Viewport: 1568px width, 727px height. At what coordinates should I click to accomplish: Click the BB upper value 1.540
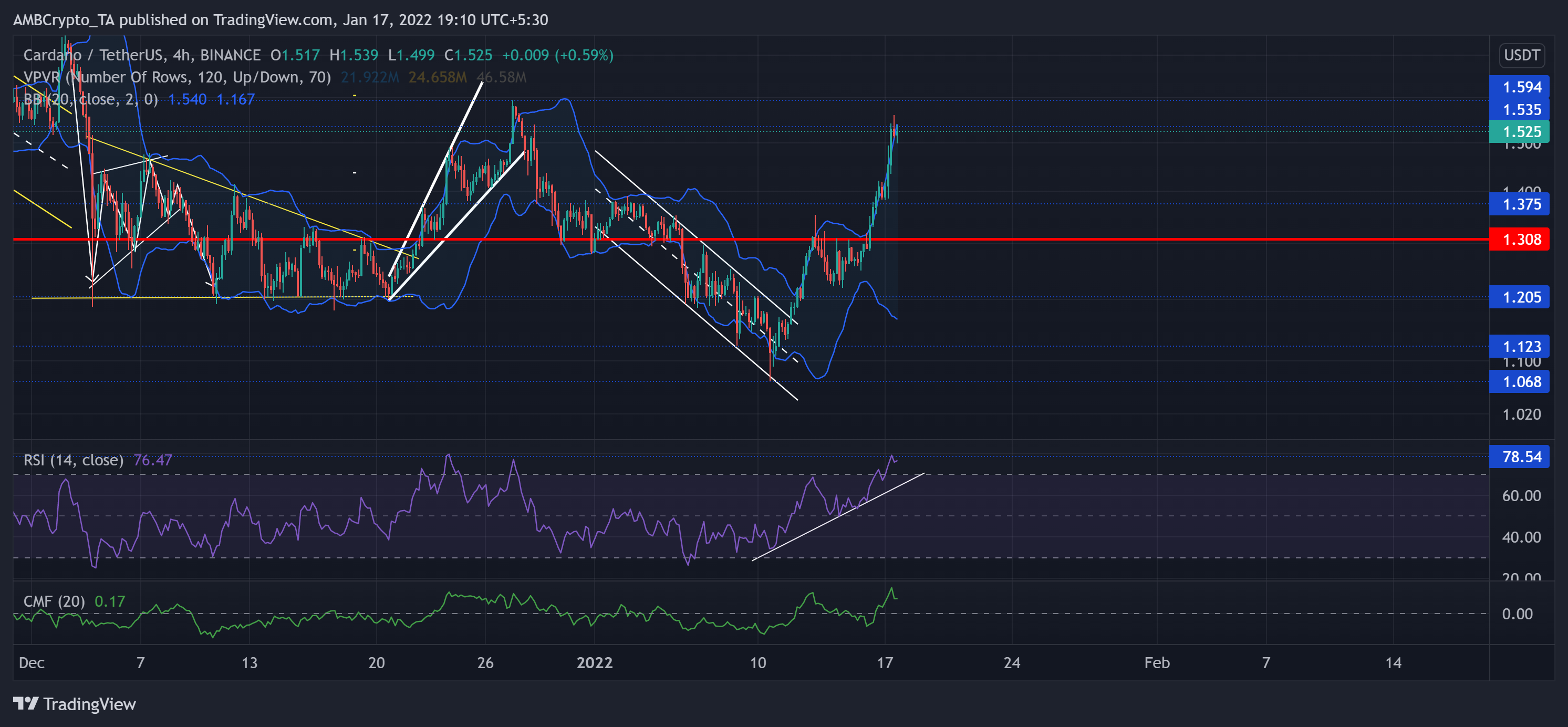pos(188,99)
